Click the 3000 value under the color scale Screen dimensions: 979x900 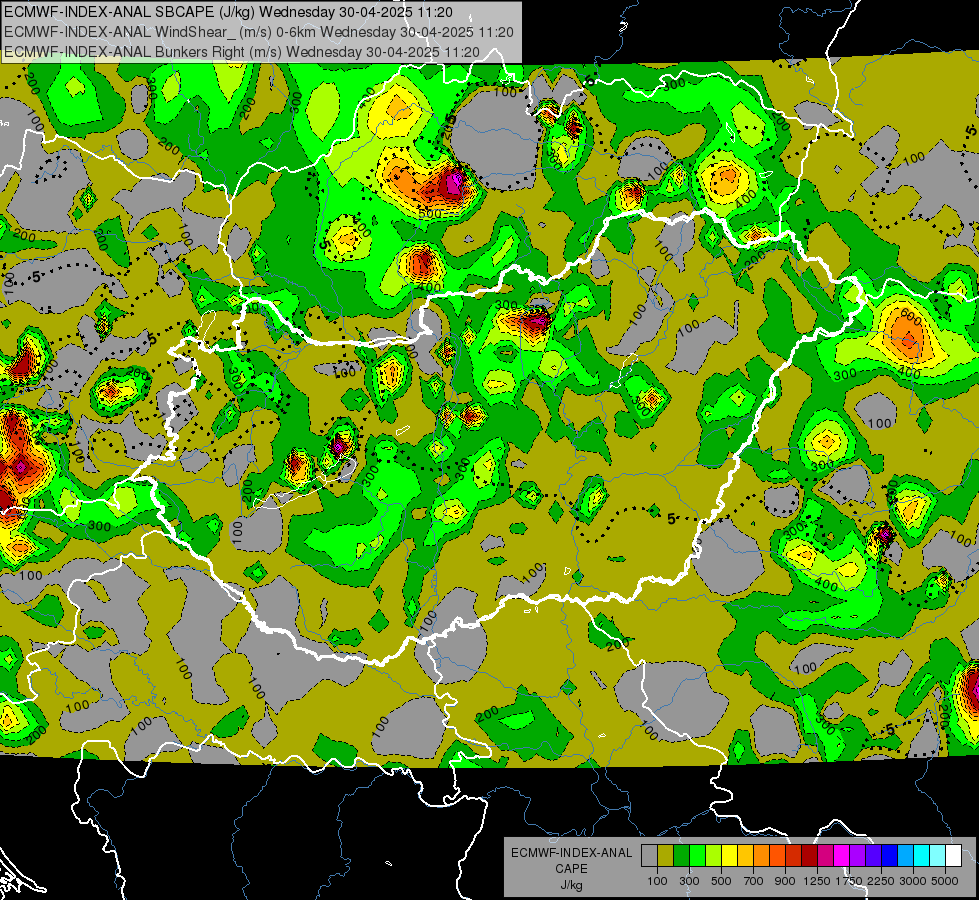[913, 881]
